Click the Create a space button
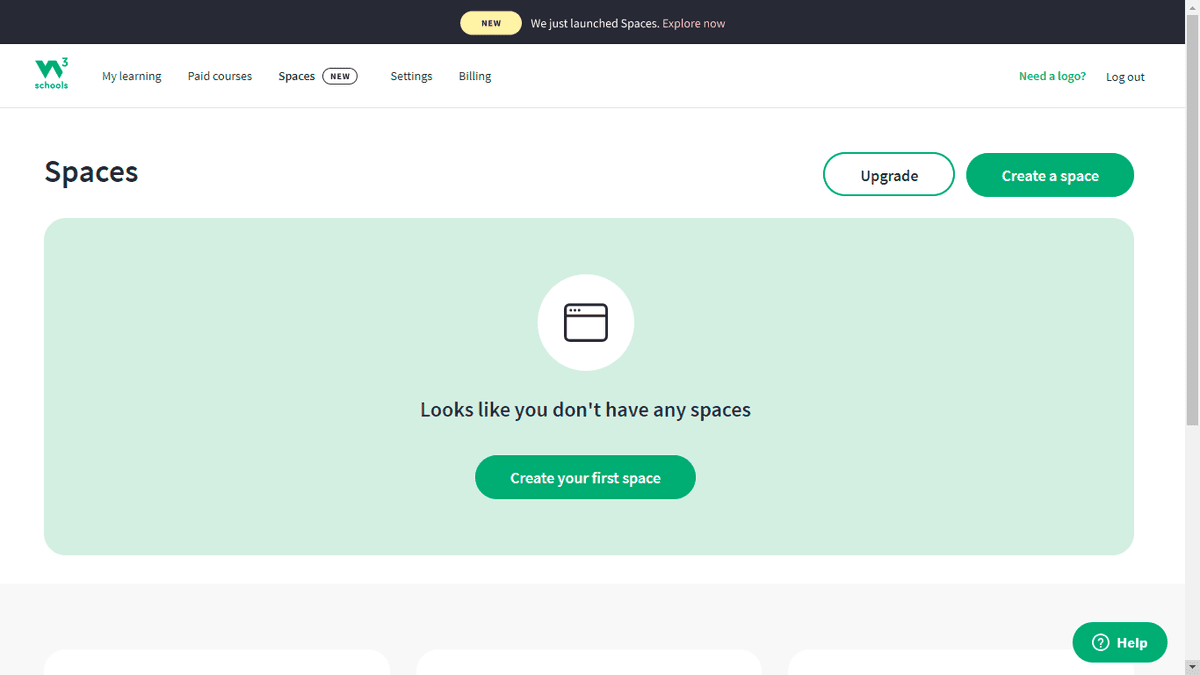1200x675 pixels. pyautogui.click(x=1050, y=175)
